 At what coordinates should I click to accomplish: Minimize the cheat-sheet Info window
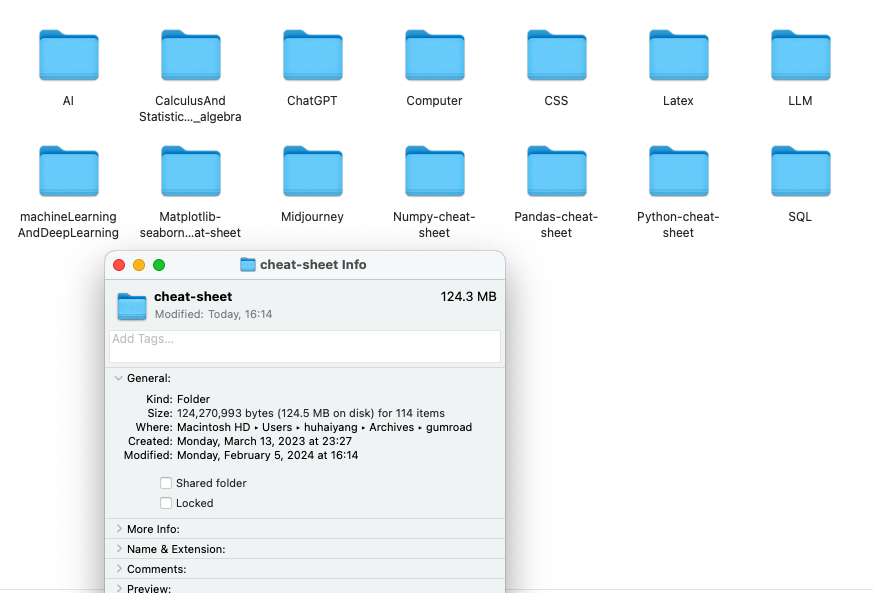139,265
